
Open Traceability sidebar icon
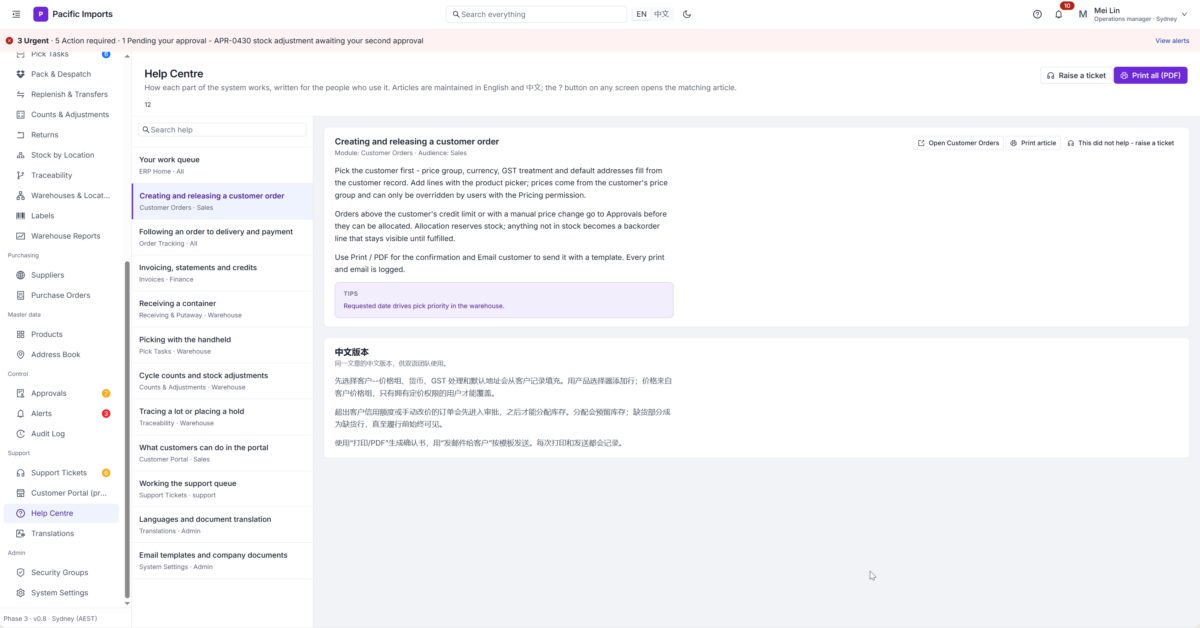pos(21,175)
